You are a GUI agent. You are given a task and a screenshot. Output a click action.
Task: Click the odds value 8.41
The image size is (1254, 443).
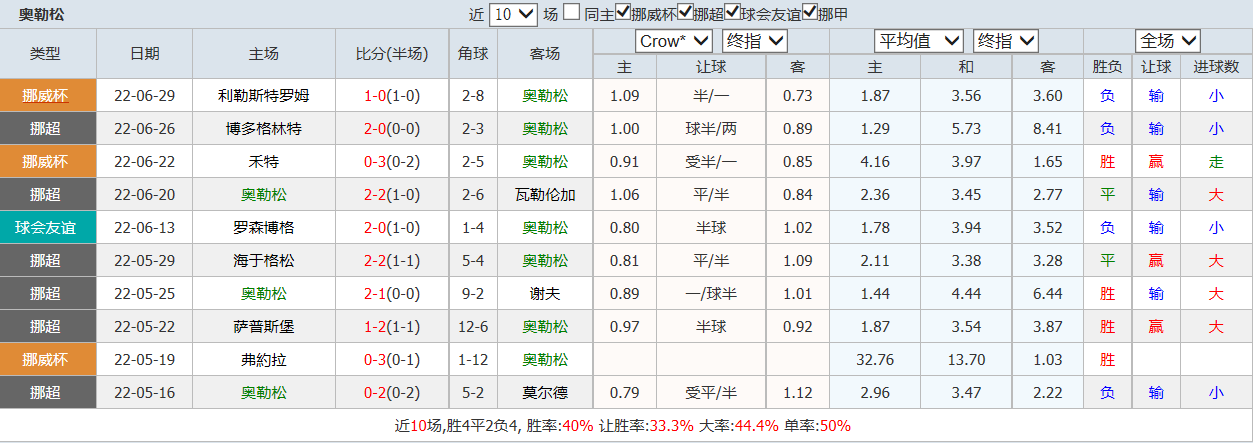pos(1047,129)
